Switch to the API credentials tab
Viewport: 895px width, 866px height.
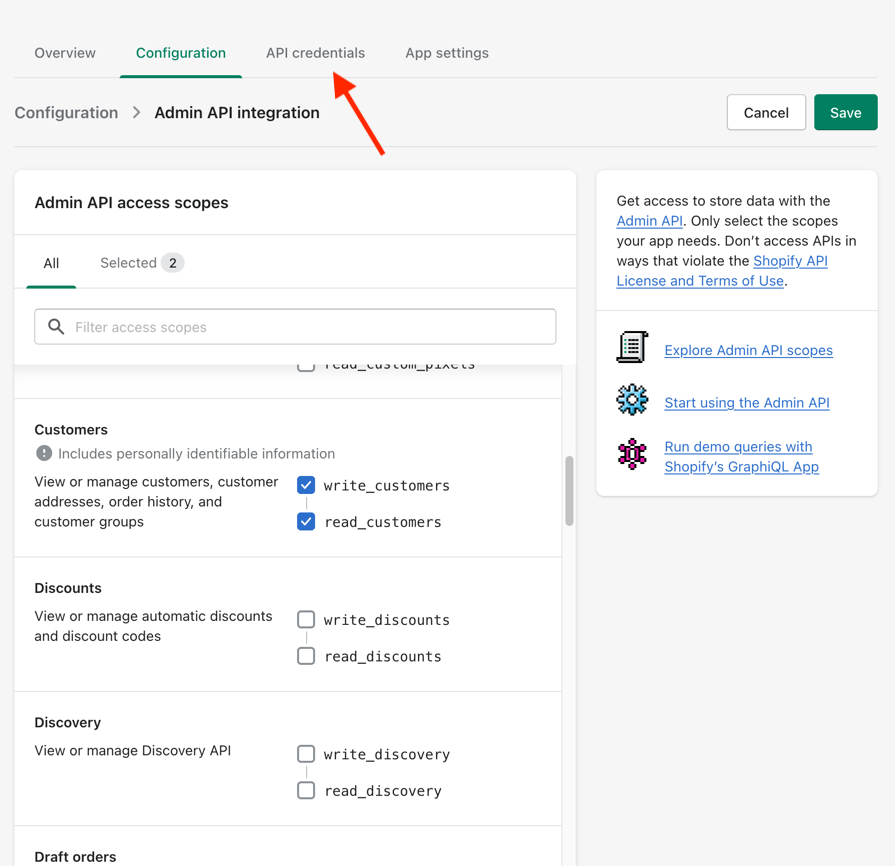[x=316, y=53]
